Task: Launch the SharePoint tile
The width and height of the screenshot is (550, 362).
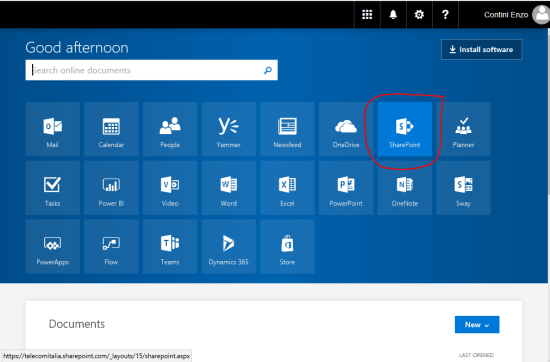Action: pos(405,129)
